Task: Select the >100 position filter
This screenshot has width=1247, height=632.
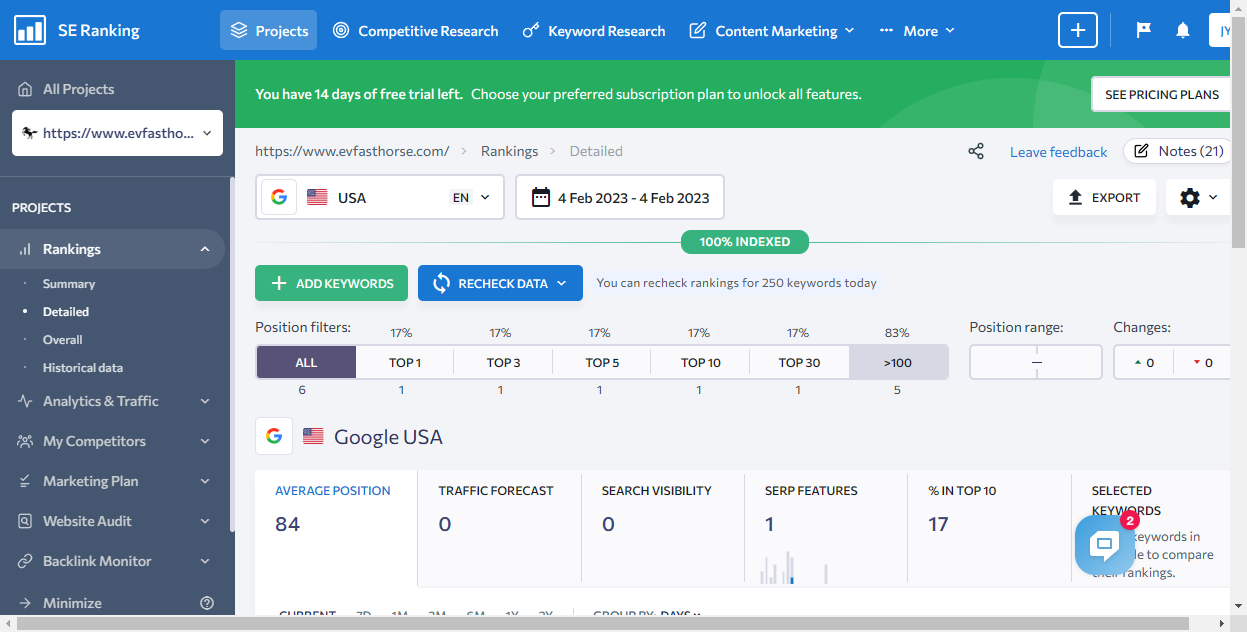Action: tap(898, 362)
